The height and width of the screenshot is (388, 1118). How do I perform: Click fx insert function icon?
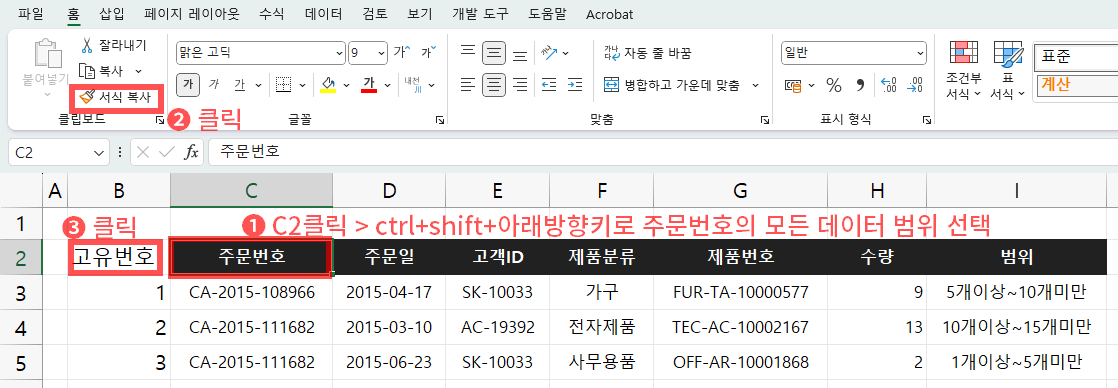point(191,152)
